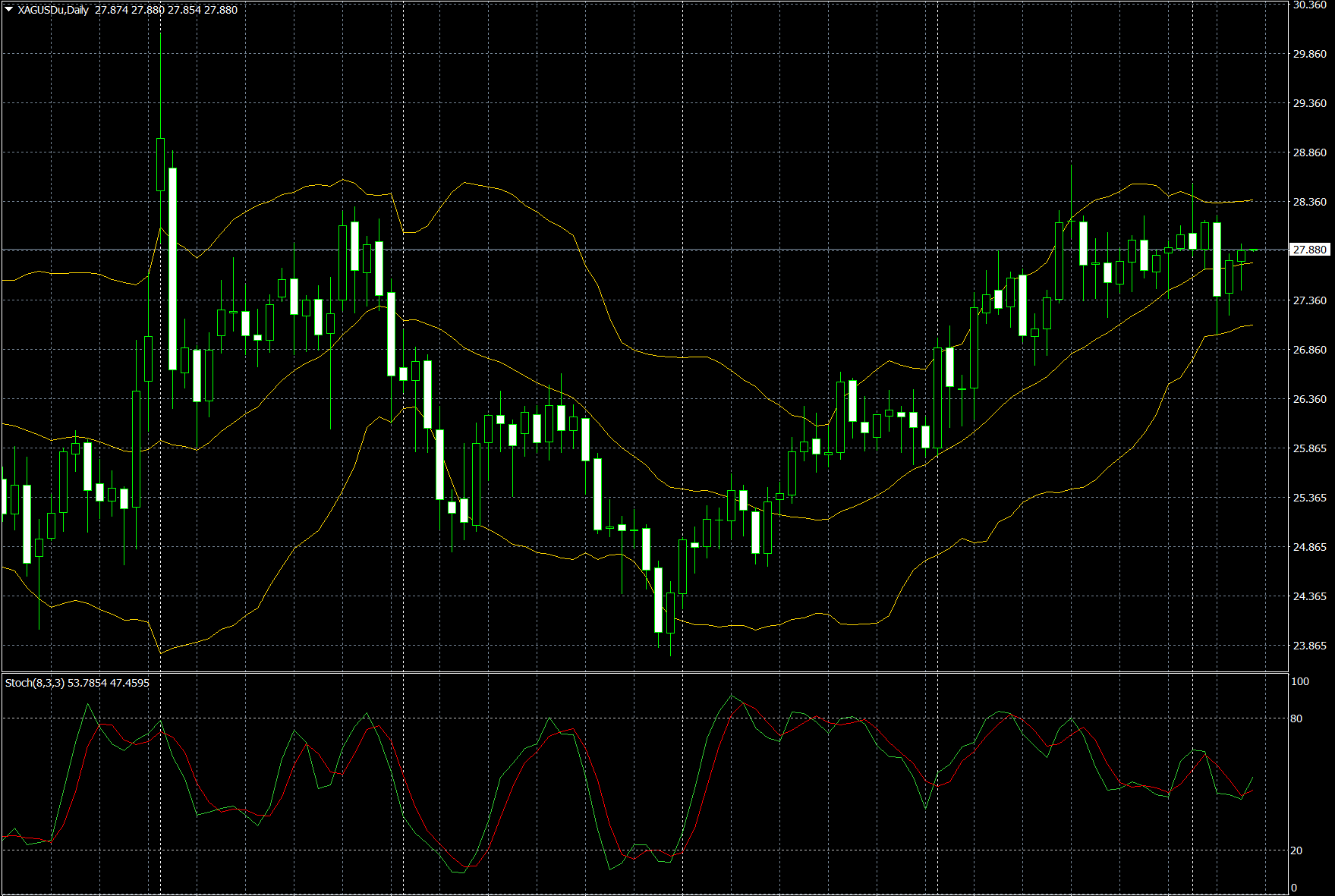Click price axis label 27.360
Viewport: 1335px width, 896px height.
pos(1310,300)
